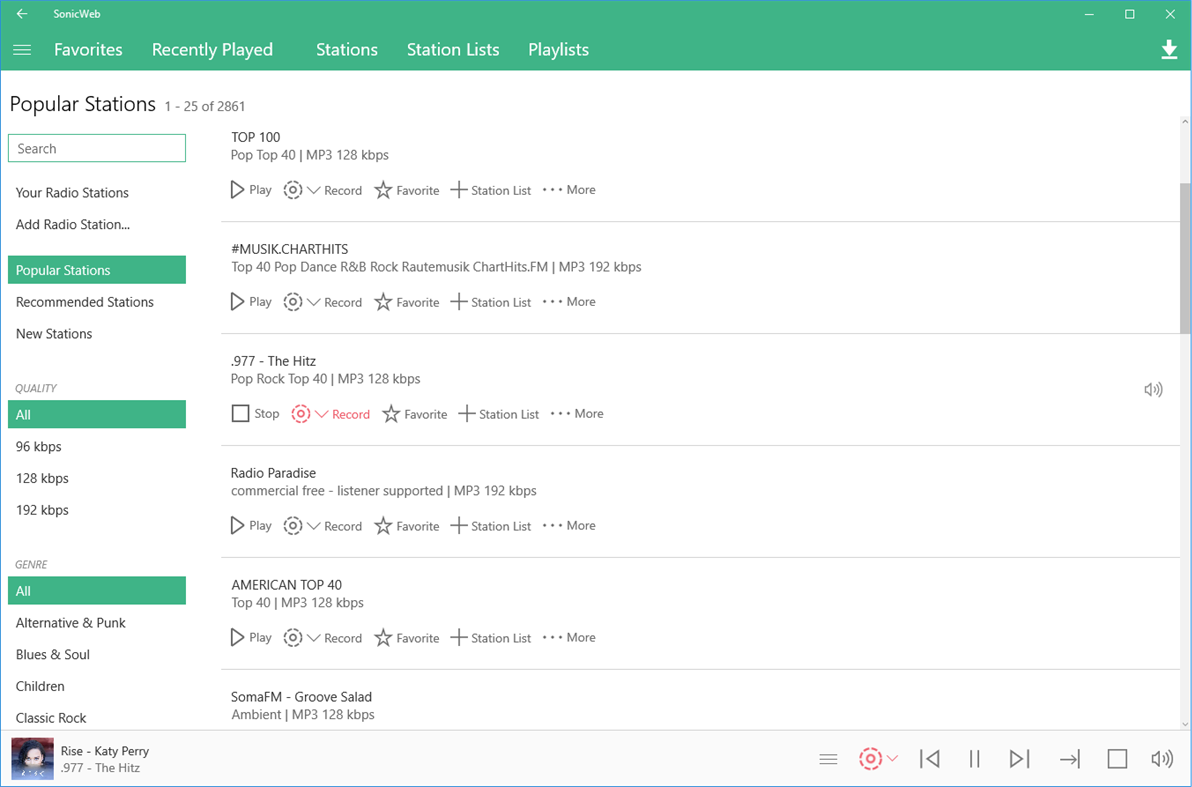Screen dimensions: 1192x787
Task: Stop playback using the player stop icon
Action: tap(1117, 758)
